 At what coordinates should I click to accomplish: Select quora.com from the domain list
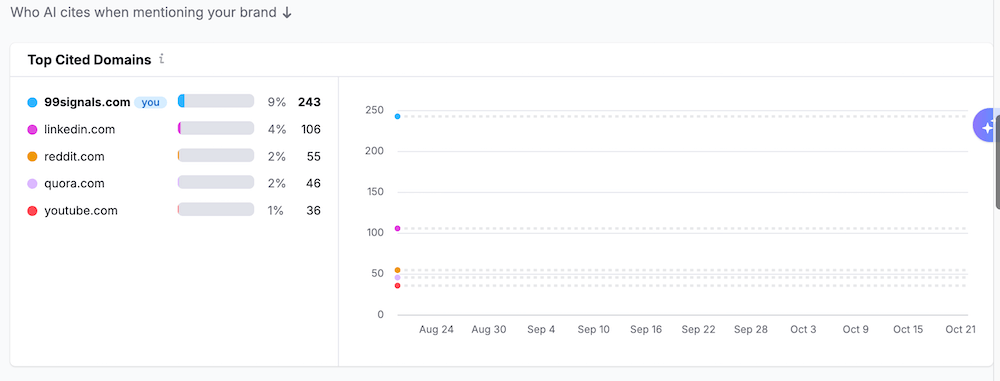point(74,184)
